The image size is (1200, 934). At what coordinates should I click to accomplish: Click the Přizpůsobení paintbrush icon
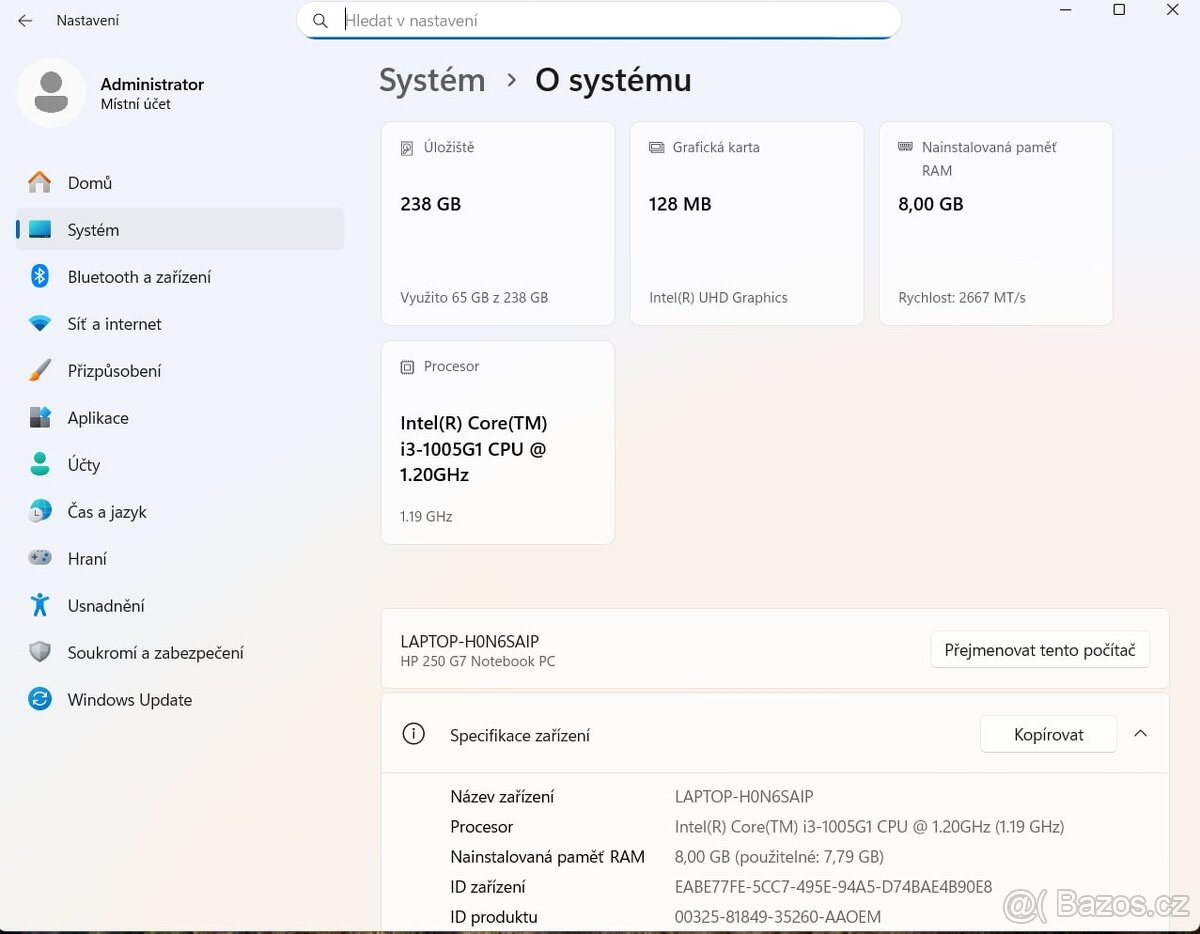tap(40, 371)
